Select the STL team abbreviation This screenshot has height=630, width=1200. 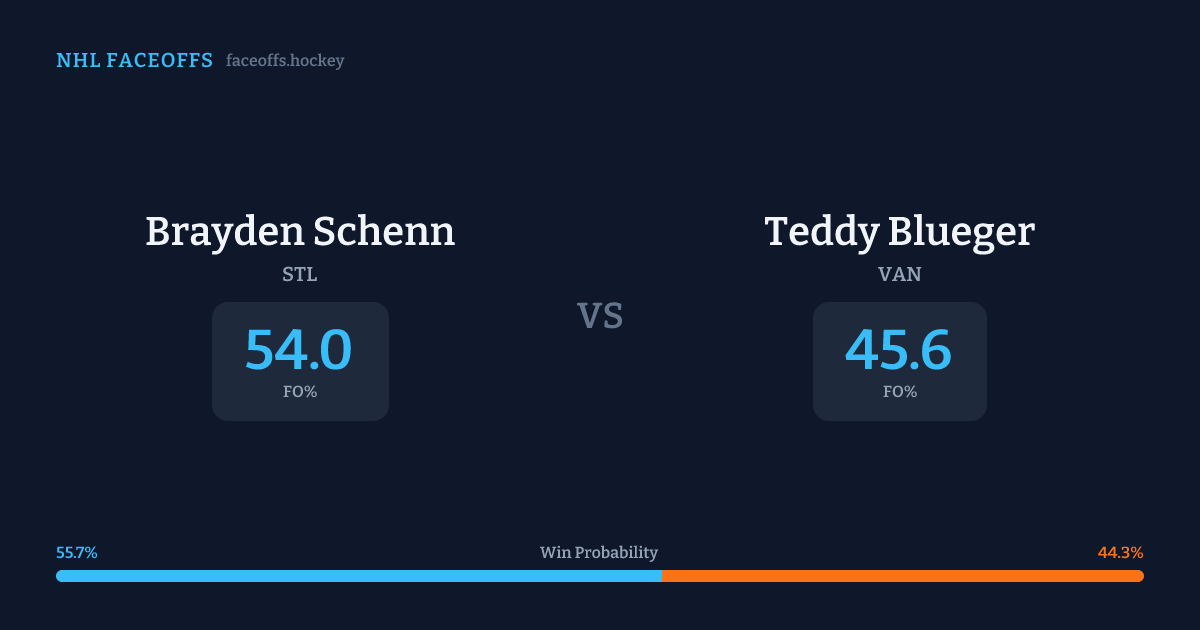pyautogui.click(x=300, y=275)
